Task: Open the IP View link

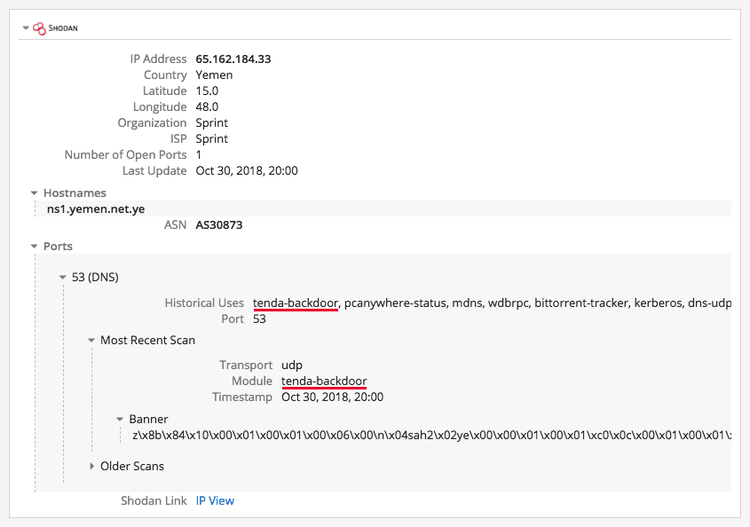Action: [215, 500]
